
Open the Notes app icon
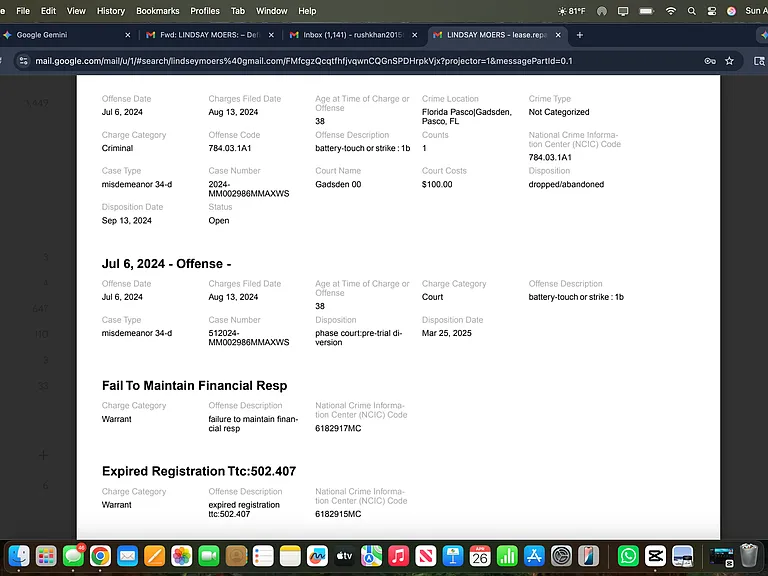point(290,556)
